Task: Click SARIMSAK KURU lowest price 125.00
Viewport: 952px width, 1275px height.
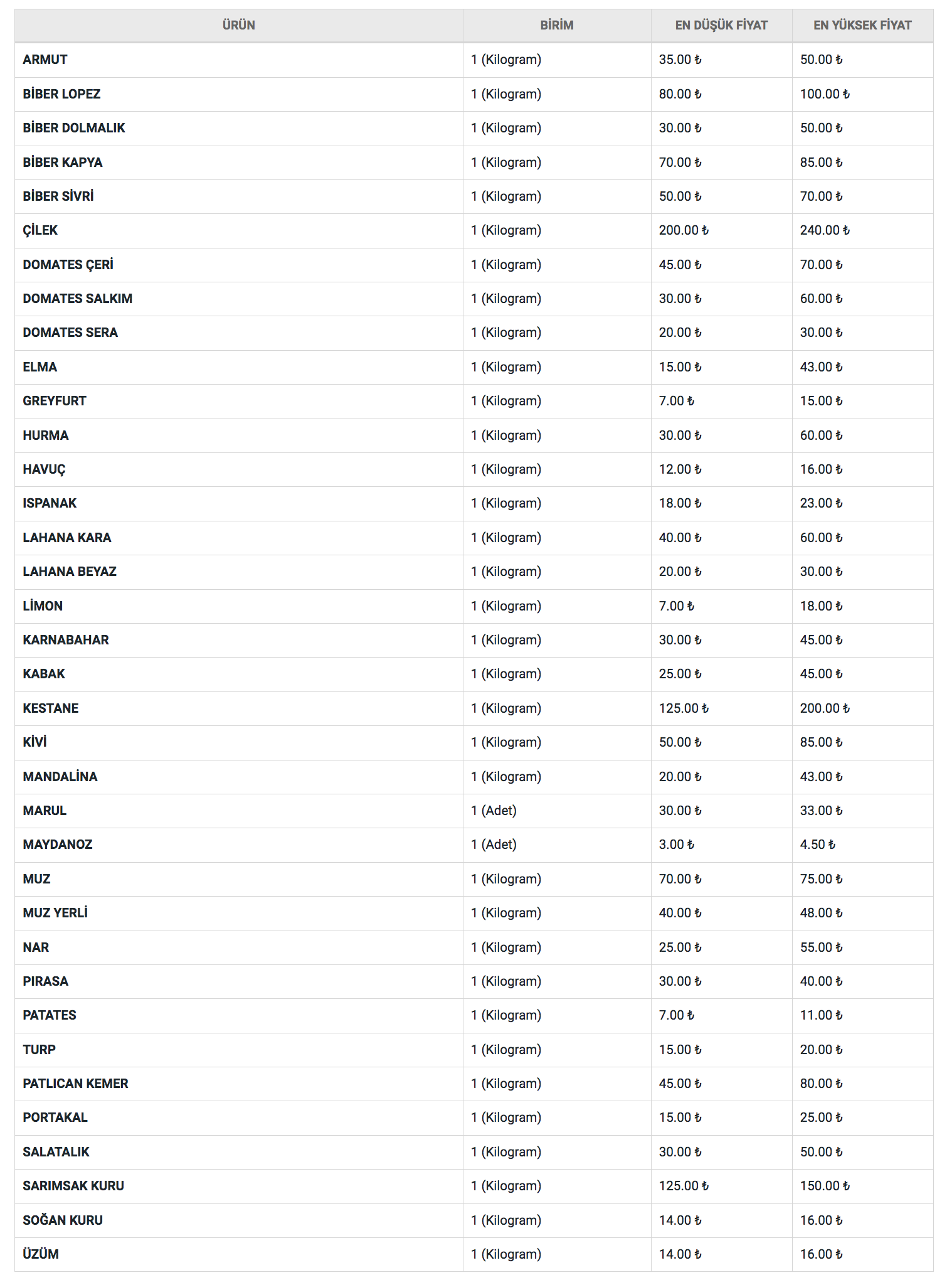Action: click(683, 1186)
